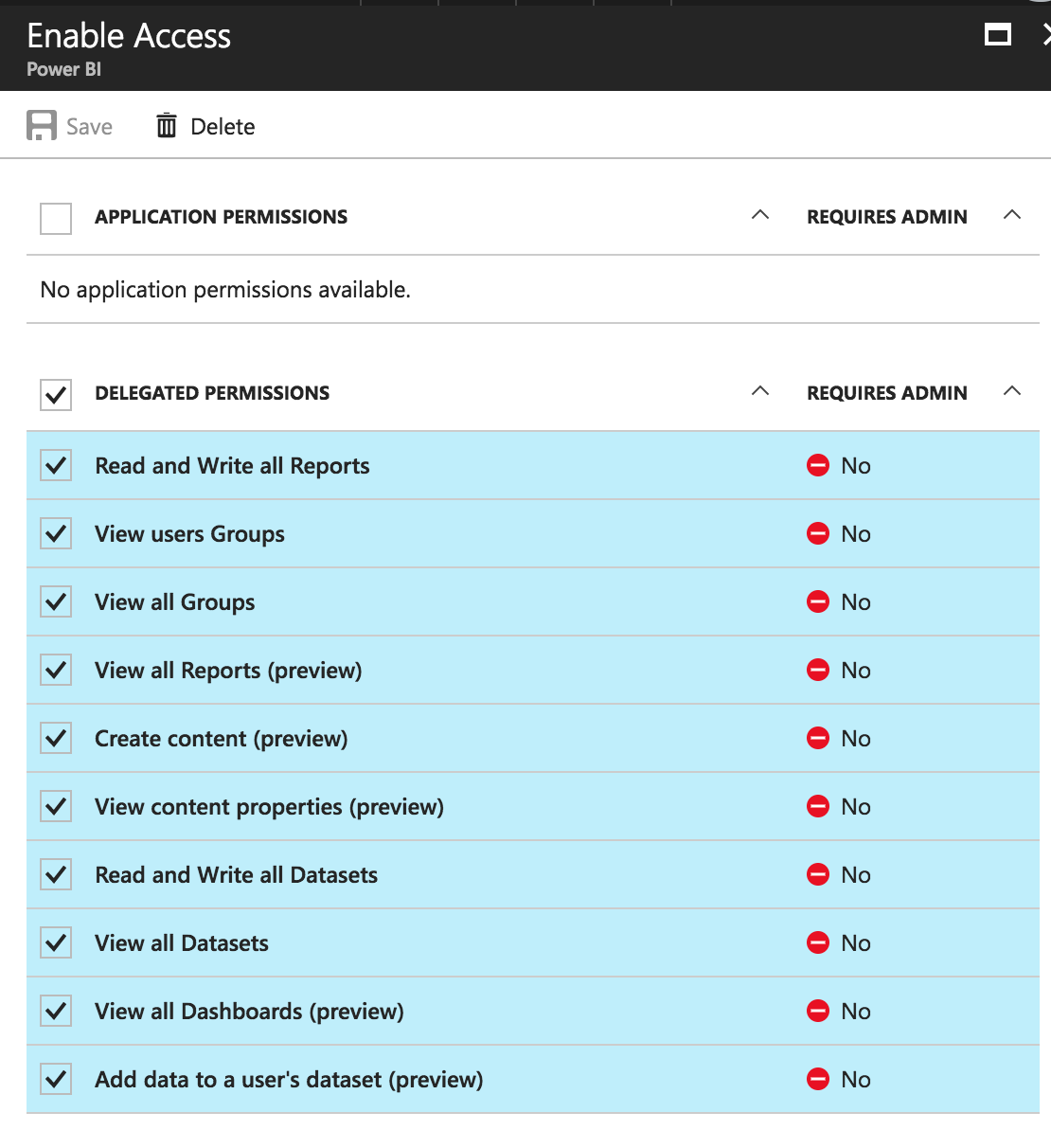This screenshot has width=1051, height=1148.
Task: Uncheck View users Groups permission
Action: [x=56, y=533]
